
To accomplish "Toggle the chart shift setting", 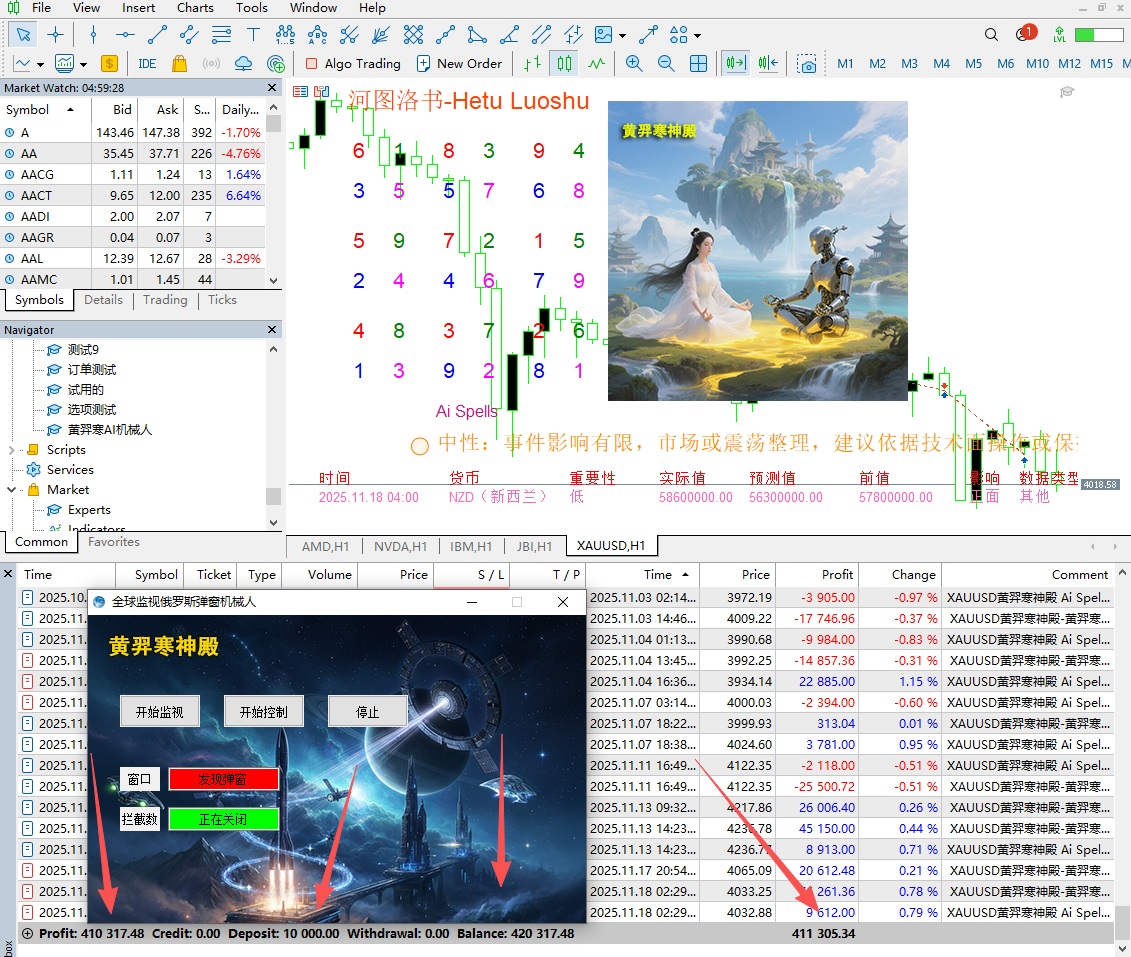I will pos(768,63).
